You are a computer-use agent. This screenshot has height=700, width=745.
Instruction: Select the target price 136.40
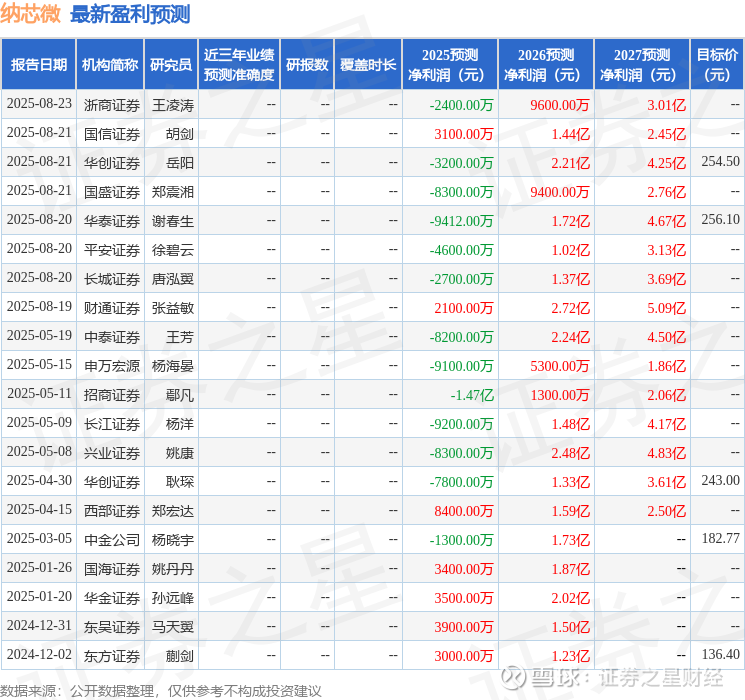point(720,654)
